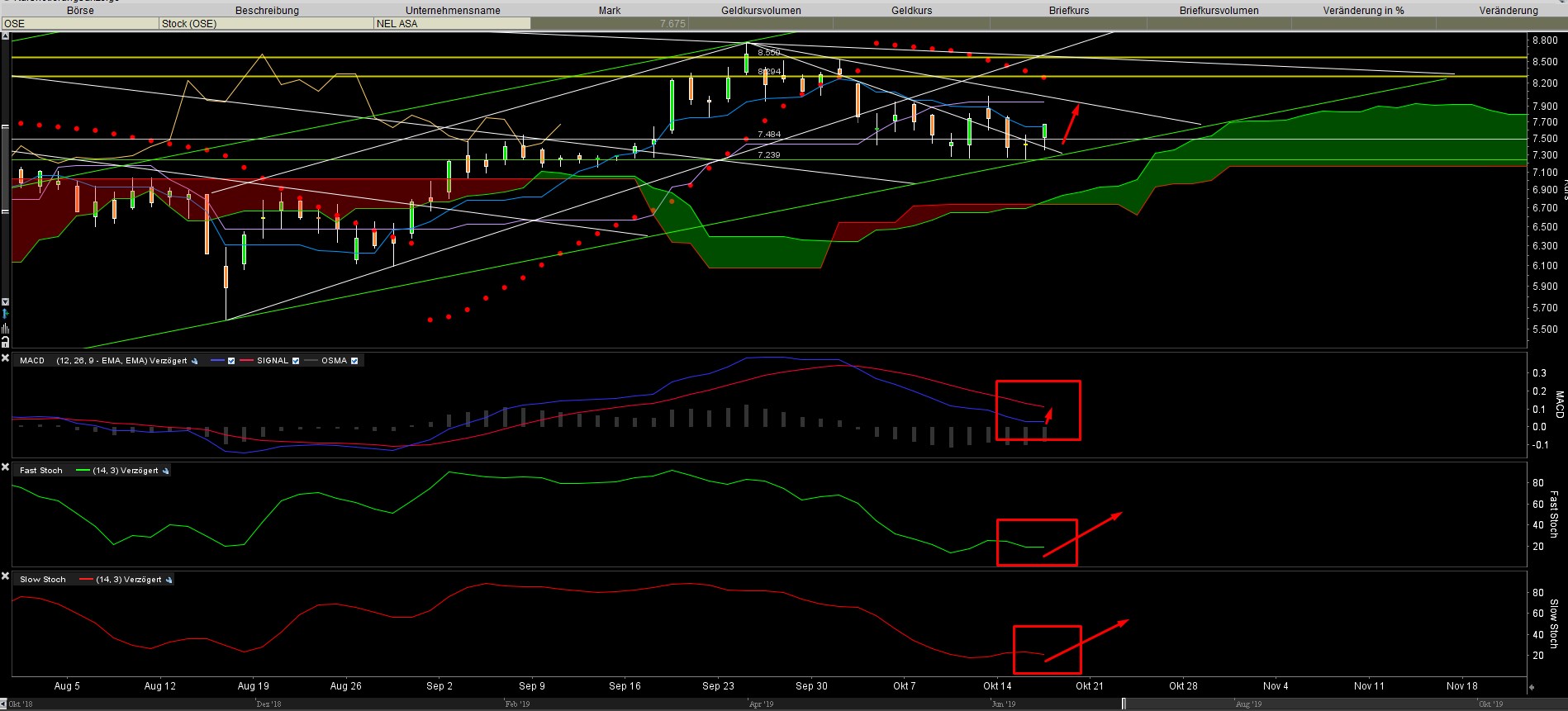Click the gray OSMA color swatch
1568x711 pixels.
tap(311, 361)
